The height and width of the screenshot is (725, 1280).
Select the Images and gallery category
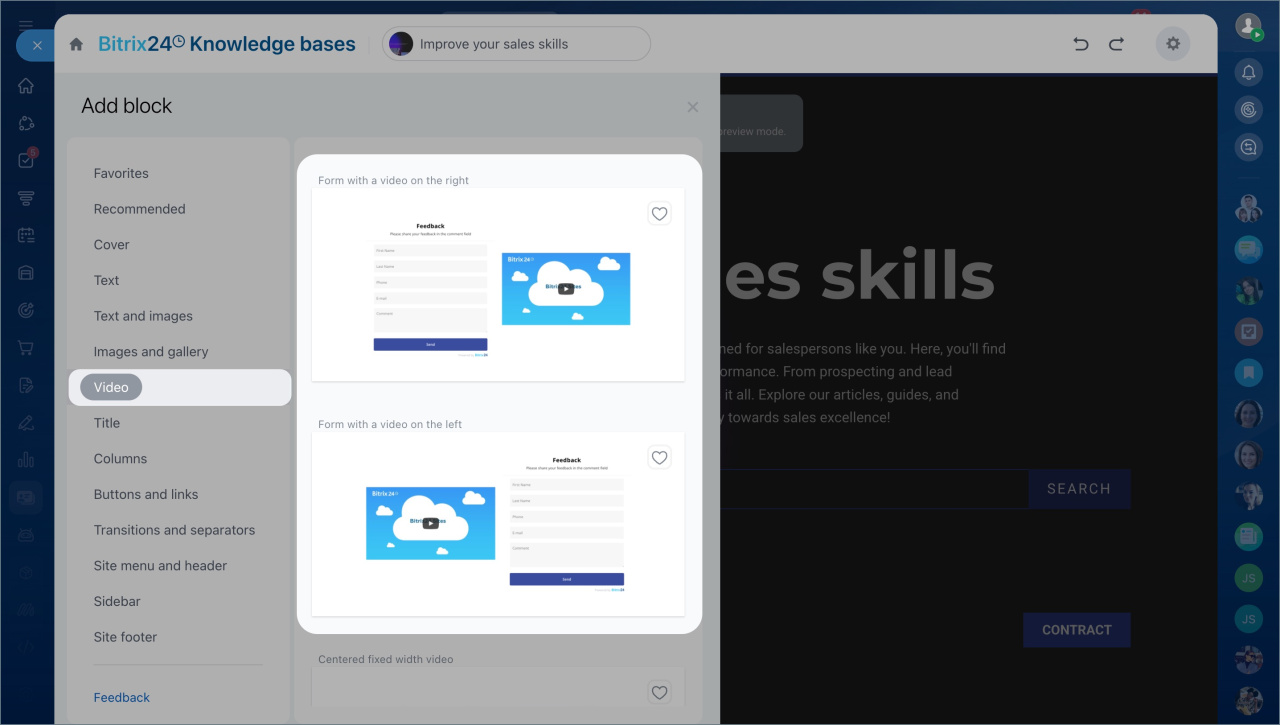[x=151, y=352]
